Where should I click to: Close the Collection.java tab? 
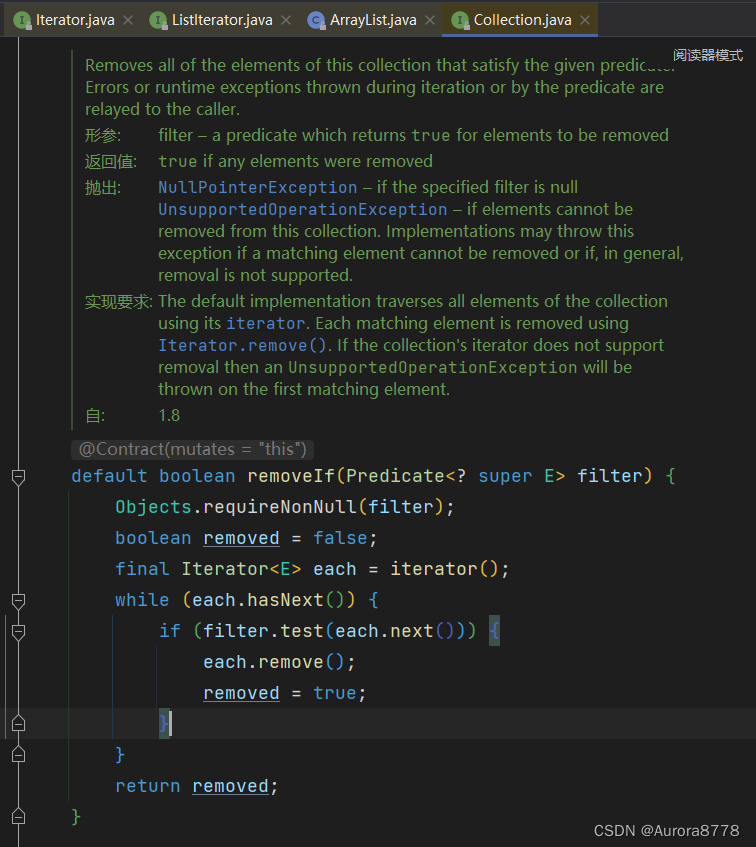coord(584,18)
